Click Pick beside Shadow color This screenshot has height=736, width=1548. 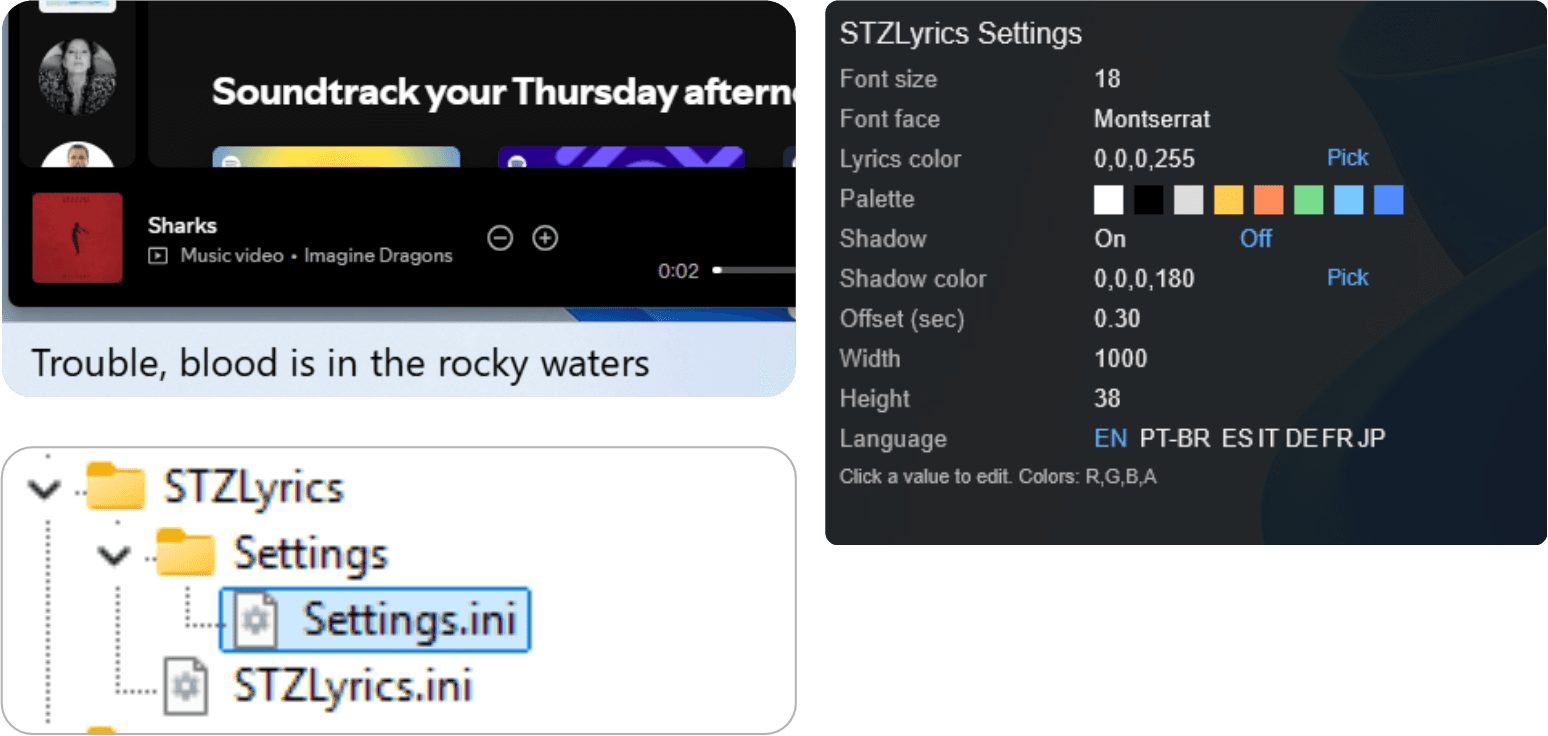pyautogui.click(x=1347, y=278)
